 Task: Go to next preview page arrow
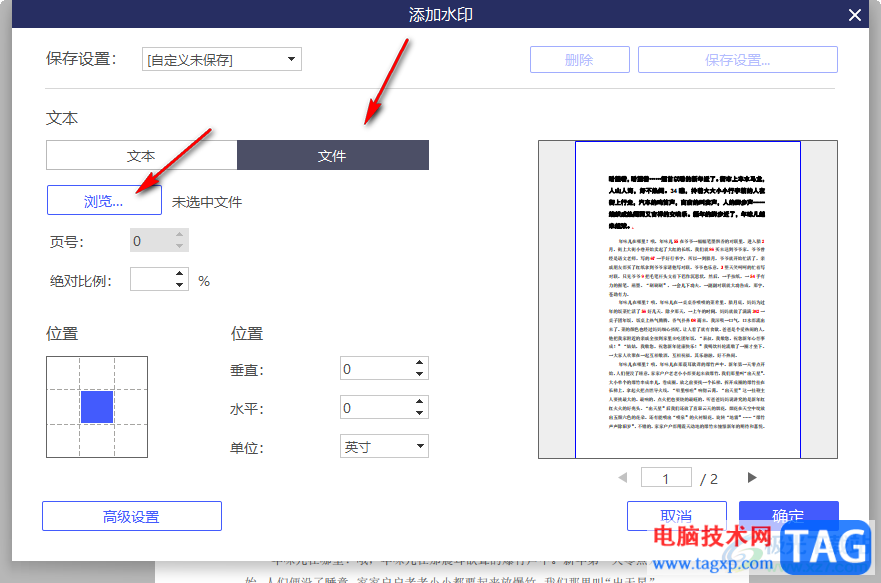point(752,477)
